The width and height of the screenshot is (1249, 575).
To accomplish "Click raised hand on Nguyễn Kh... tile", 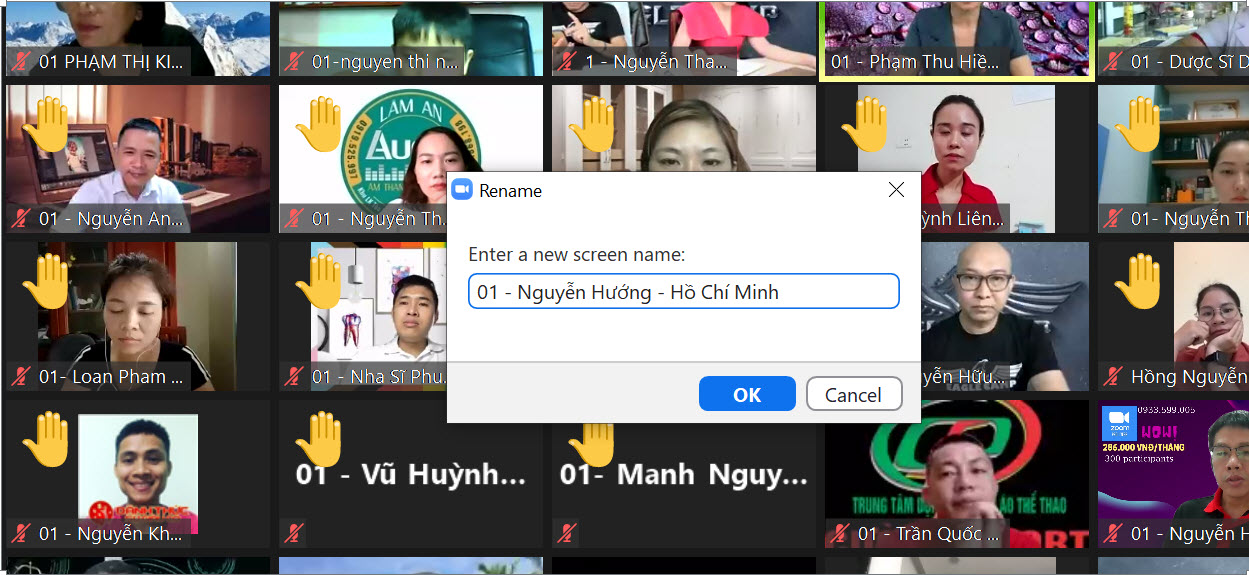I will 46,439.
